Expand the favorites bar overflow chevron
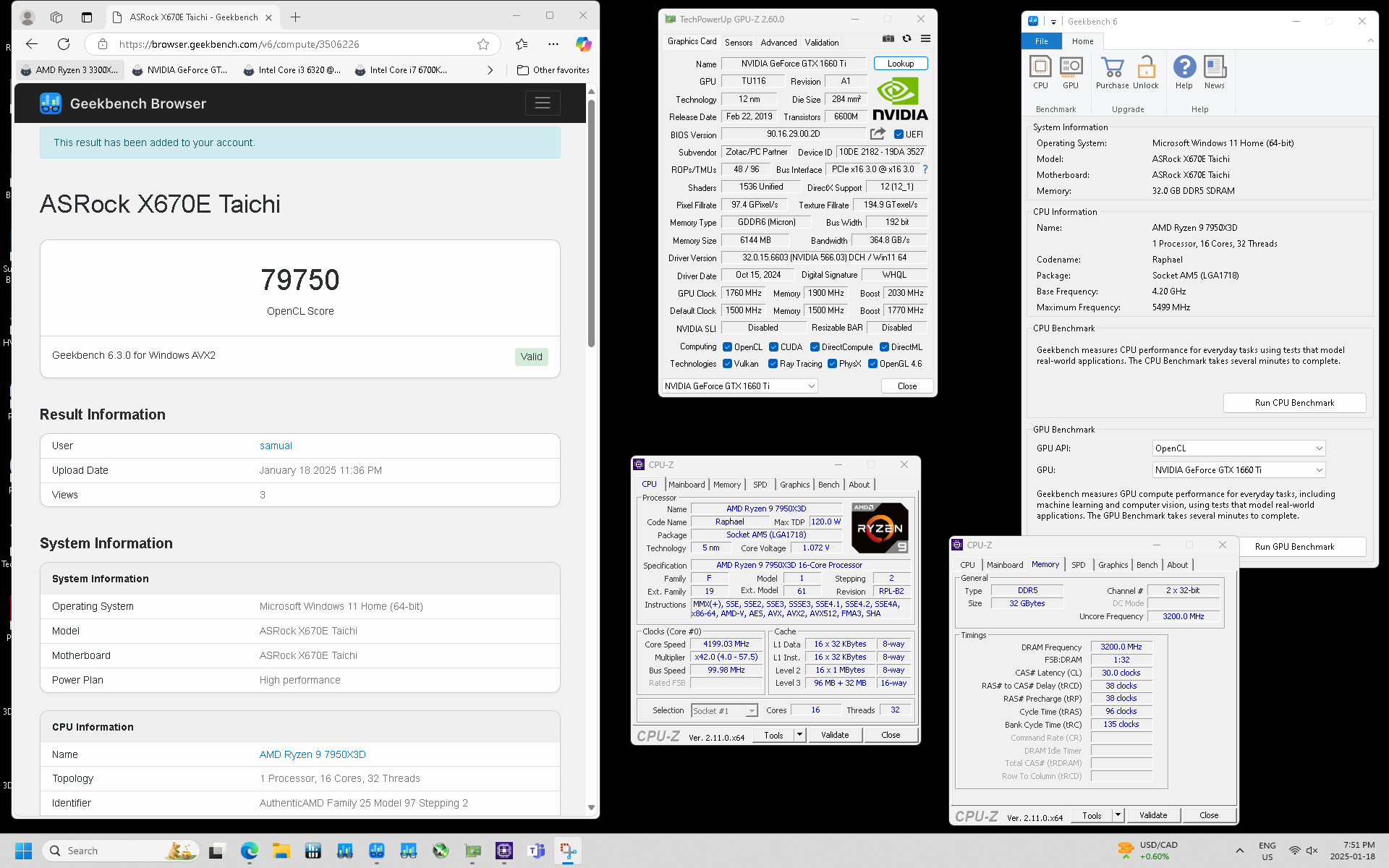Screen dimensions: 1389x868 [490, 70]
